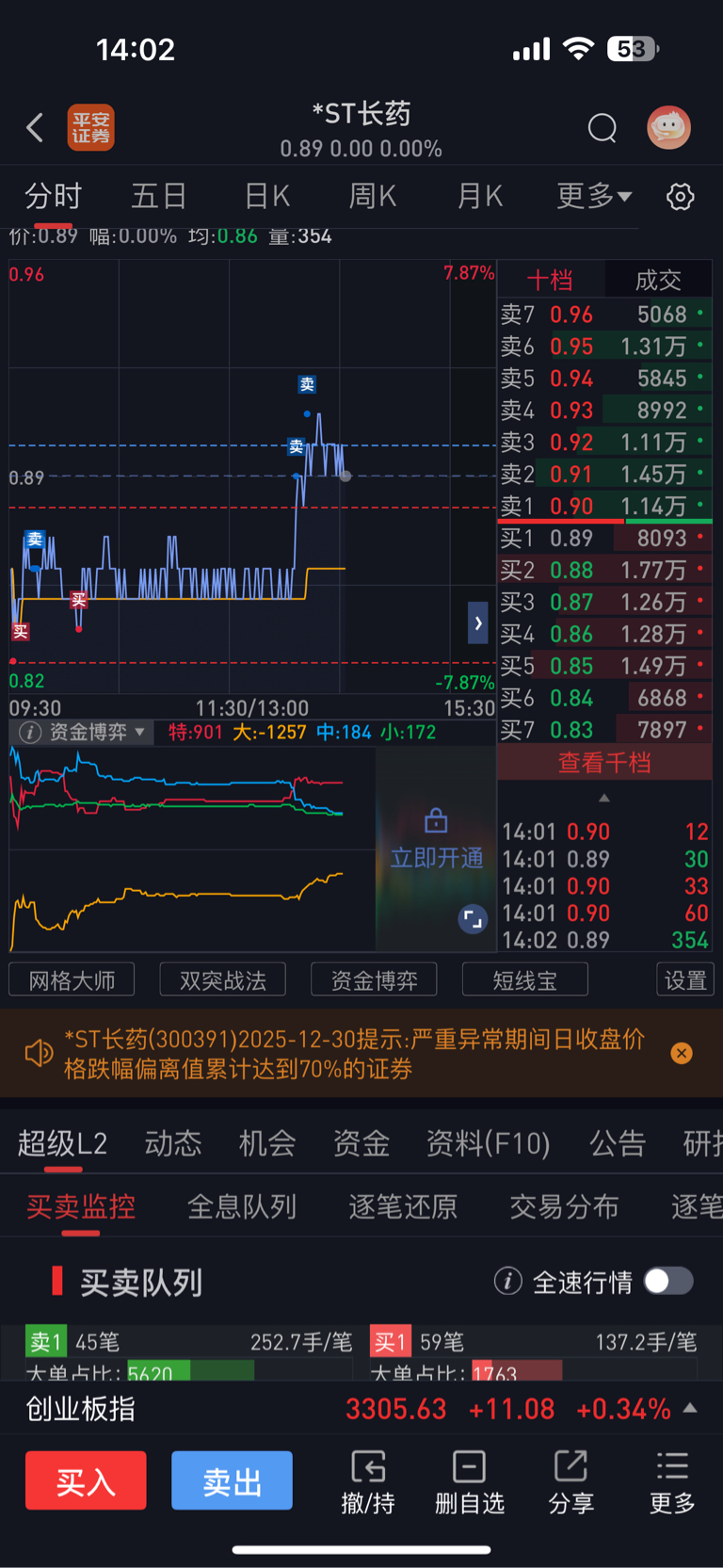Tap the 卖1 45笔 queue header
This screenshot has width=723, height=1568.
click(x=188, y=1341)
